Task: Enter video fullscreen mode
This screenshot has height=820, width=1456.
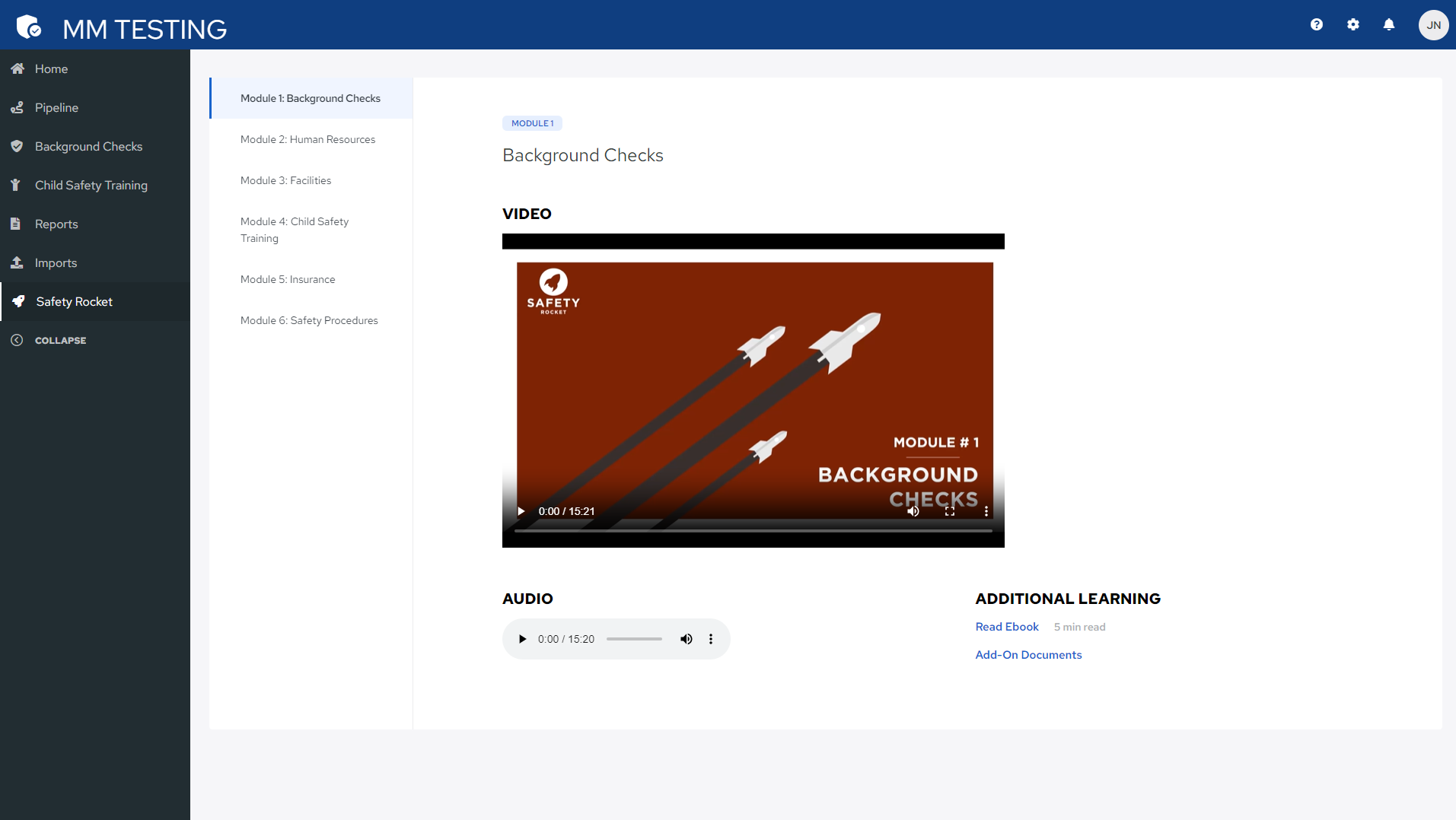Action: (x=949, y=511)
